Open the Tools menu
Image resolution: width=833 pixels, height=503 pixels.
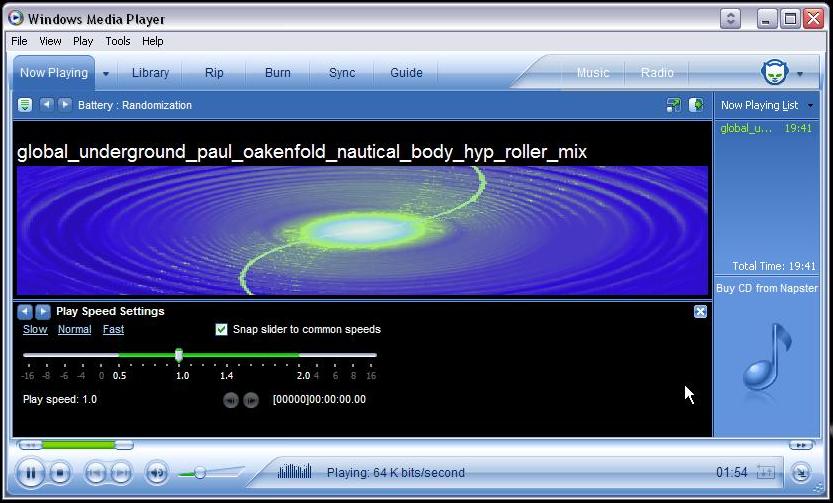coord(118,41)
